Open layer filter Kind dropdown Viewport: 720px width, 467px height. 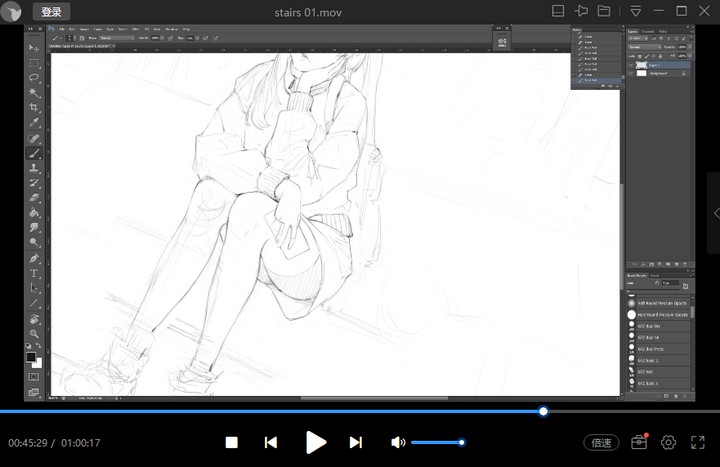pos(638,38)
